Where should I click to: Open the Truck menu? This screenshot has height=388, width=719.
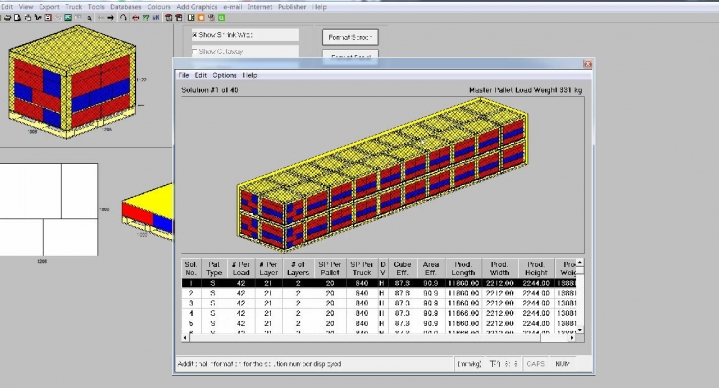[x=73, y=7]
